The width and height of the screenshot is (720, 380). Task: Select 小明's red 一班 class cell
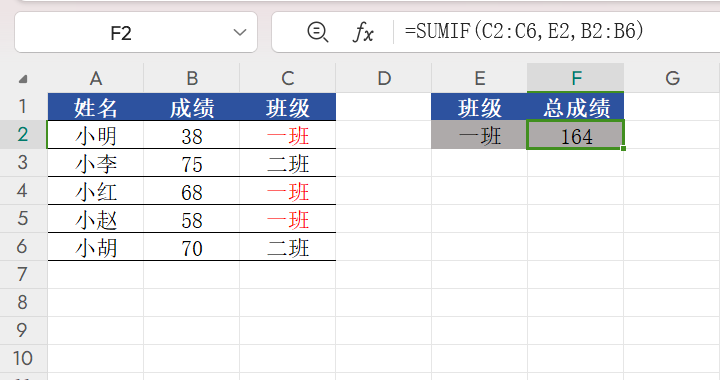tap(287, 135)
